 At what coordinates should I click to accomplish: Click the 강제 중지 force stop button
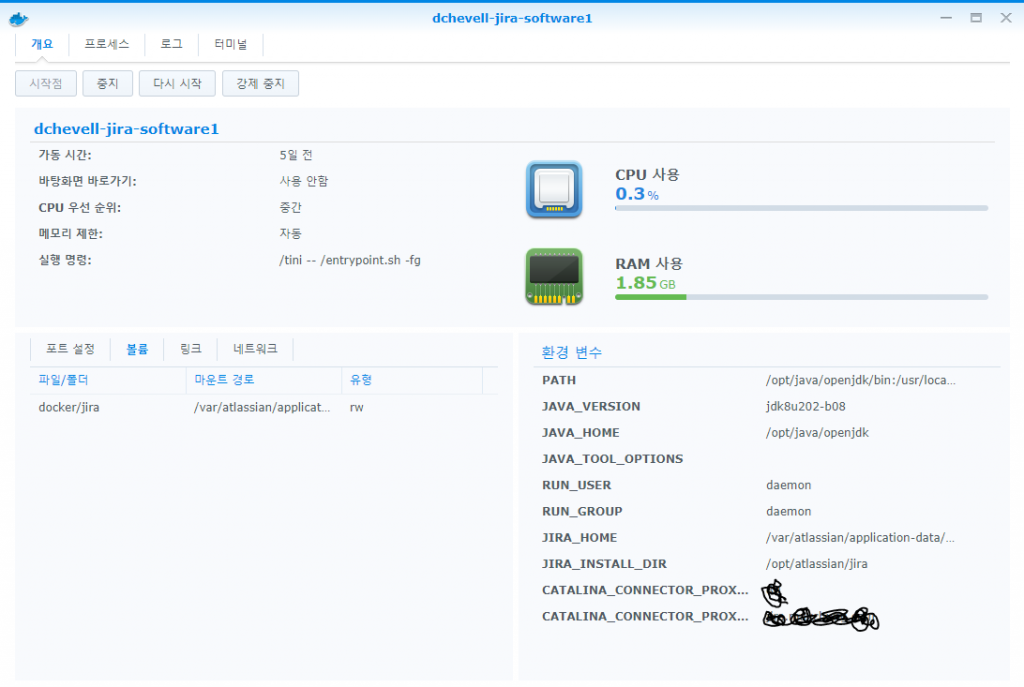point(260,84)
